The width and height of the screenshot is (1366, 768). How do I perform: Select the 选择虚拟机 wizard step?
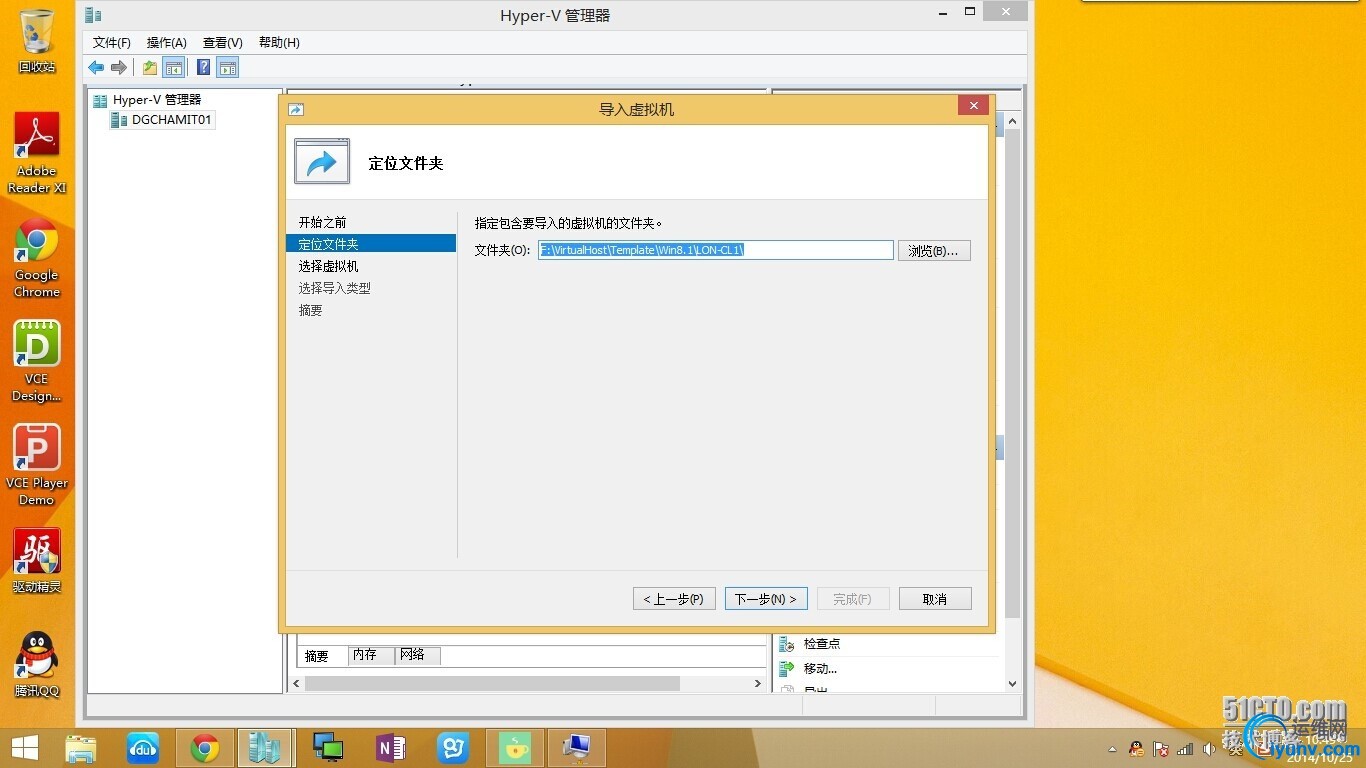tap(328, 266)
